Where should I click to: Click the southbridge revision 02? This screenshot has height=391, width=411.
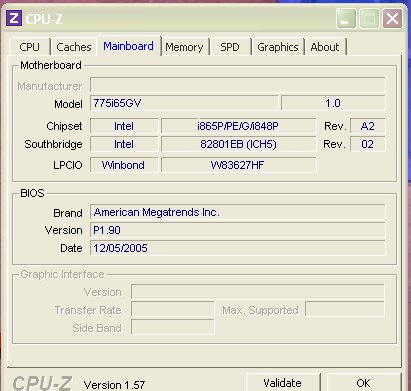click(x=368, y=144)
